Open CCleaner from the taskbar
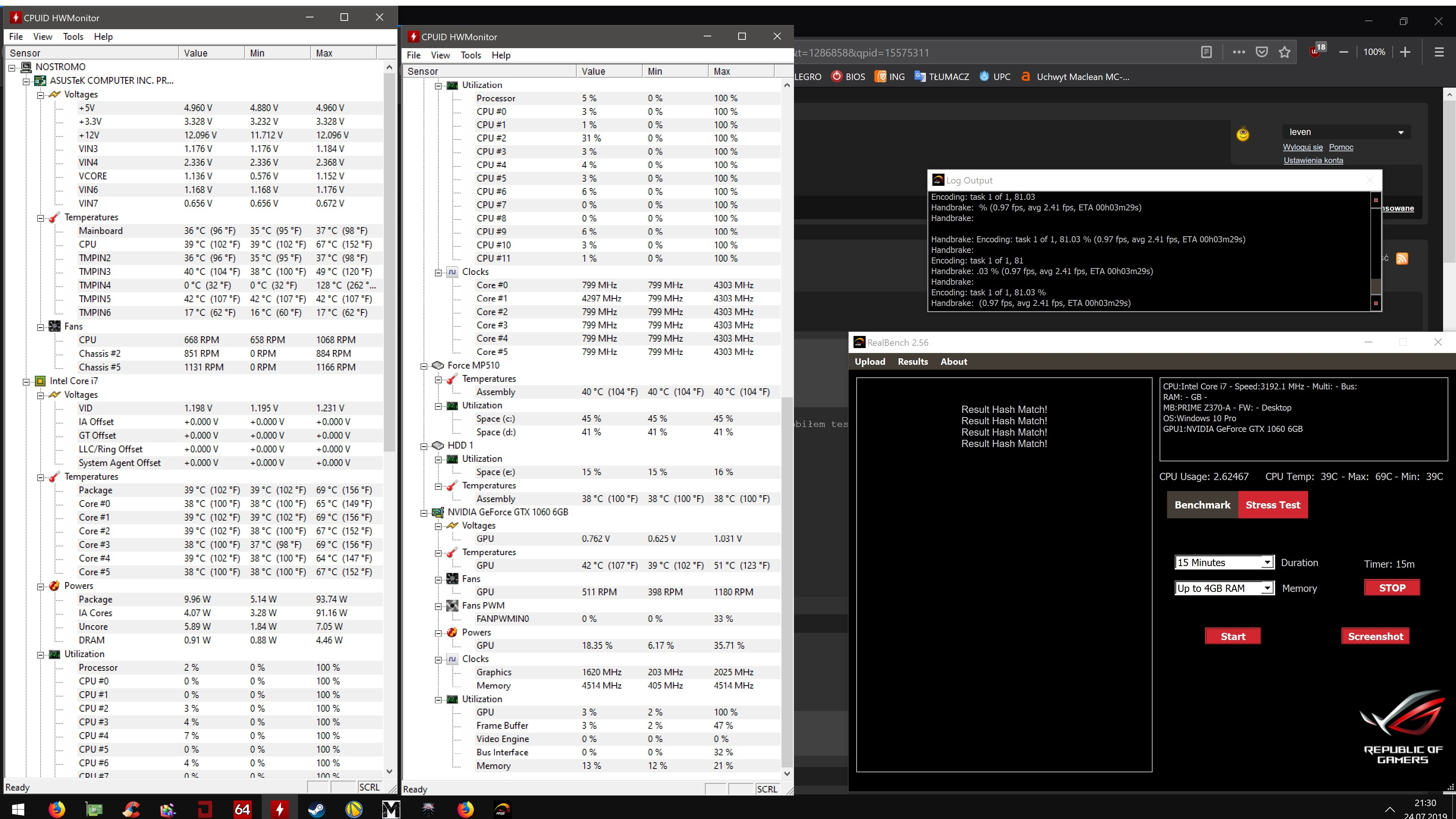Image resolution: width=1456 pixels, height=819 pixels. [131, 809]
